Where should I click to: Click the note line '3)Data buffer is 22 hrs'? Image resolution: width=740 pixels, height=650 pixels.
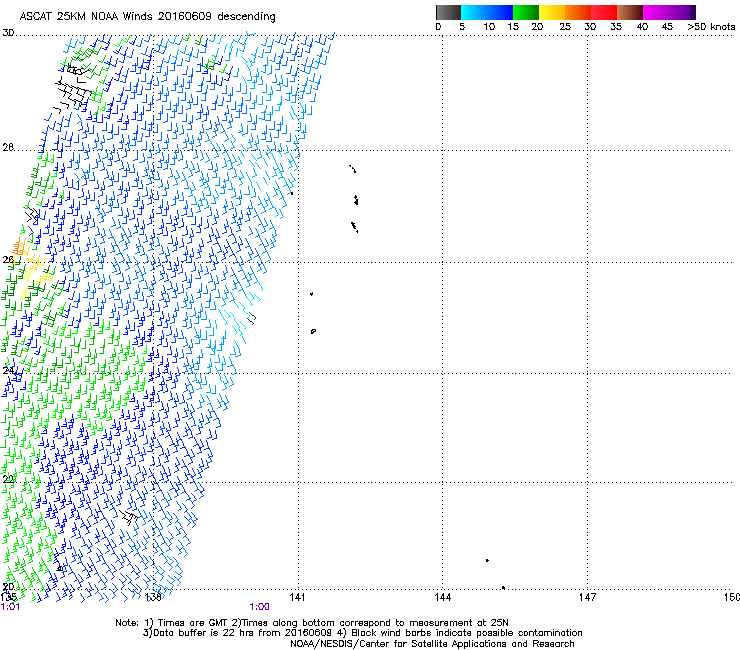click(x=362, y=633)
